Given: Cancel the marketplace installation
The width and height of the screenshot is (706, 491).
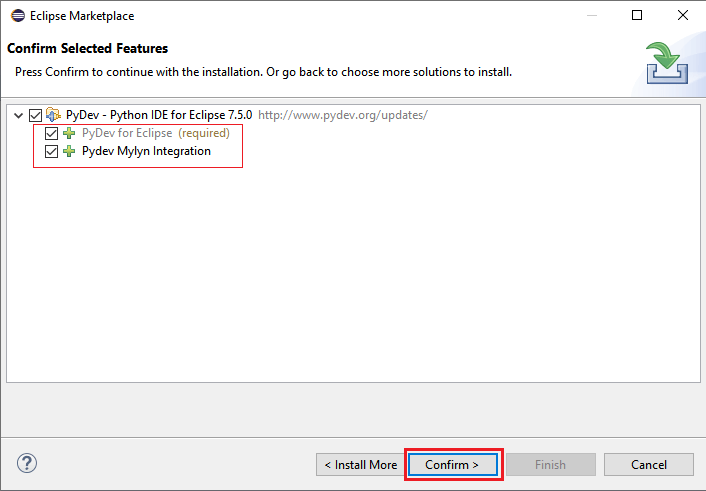Looking at the screenshot, I should [x=649, y=465].
